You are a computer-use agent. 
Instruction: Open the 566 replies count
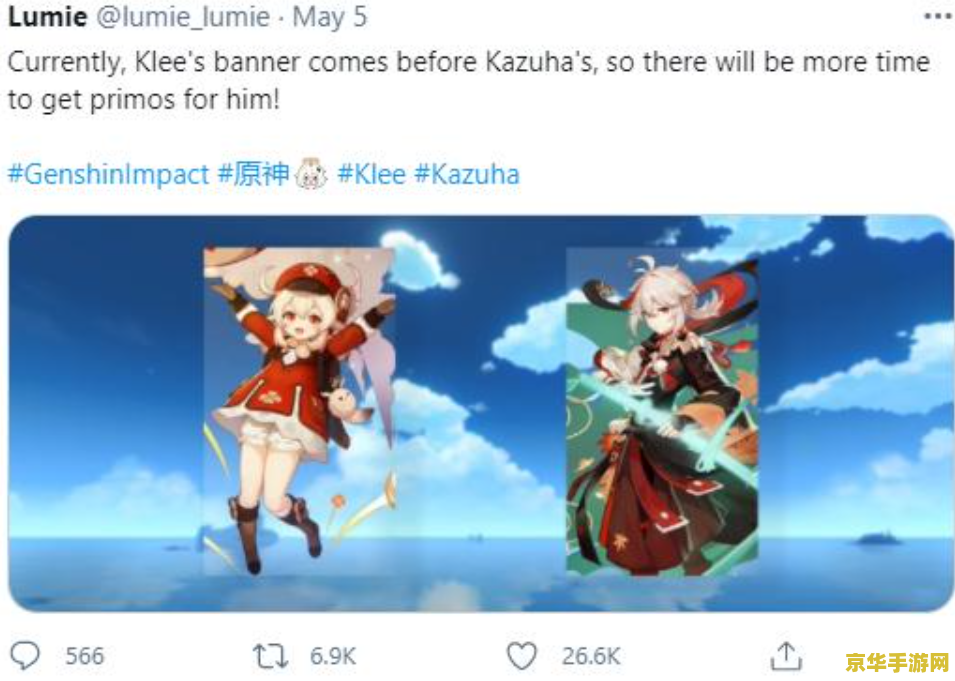[85, 657]
